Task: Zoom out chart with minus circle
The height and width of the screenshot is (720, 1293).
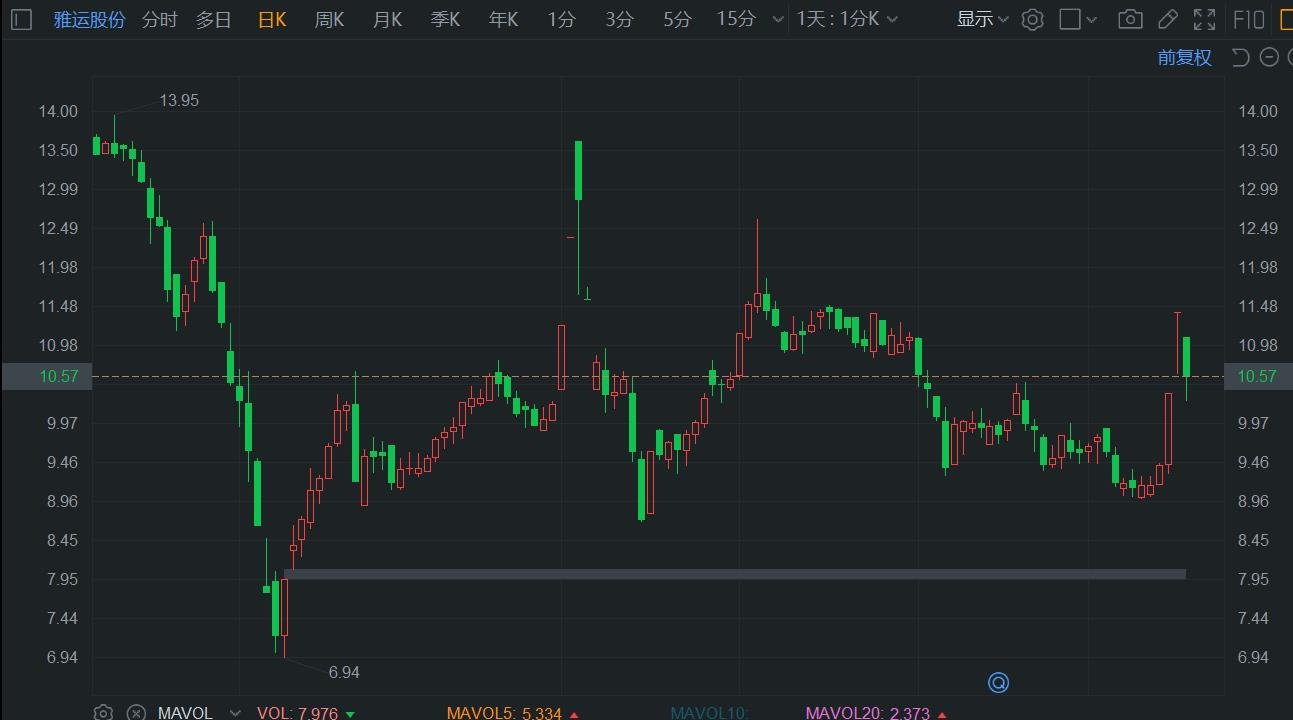Action: point(1269,57)
